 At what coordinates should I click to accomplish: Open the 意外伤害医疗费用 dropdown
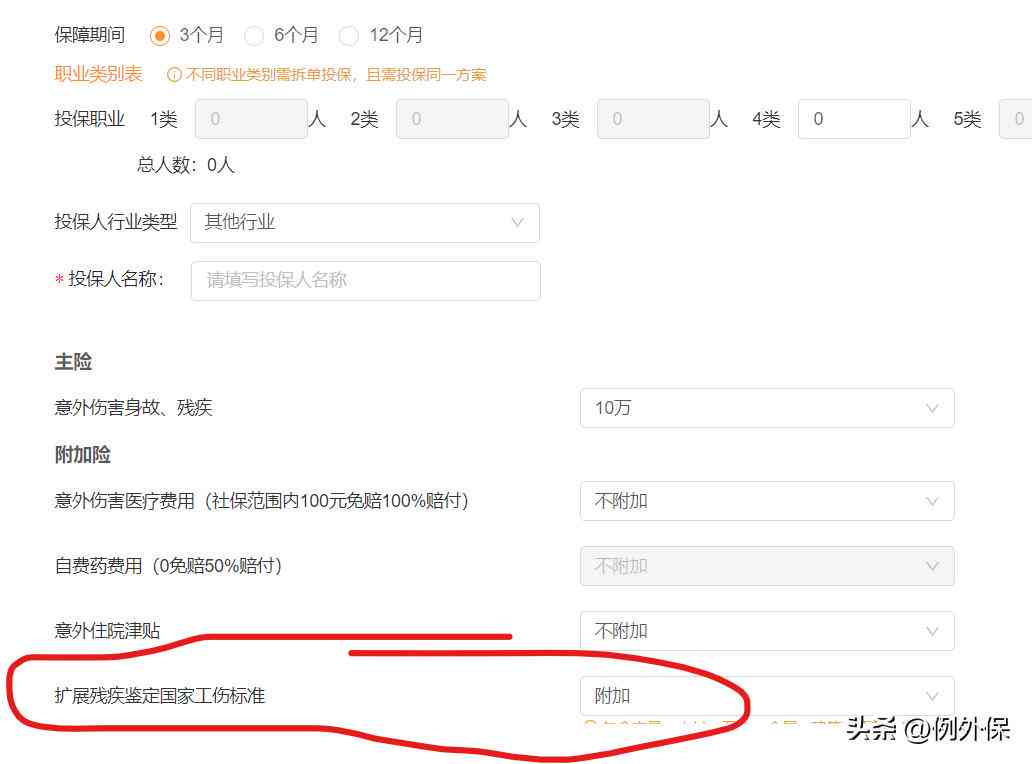[767, 501]
